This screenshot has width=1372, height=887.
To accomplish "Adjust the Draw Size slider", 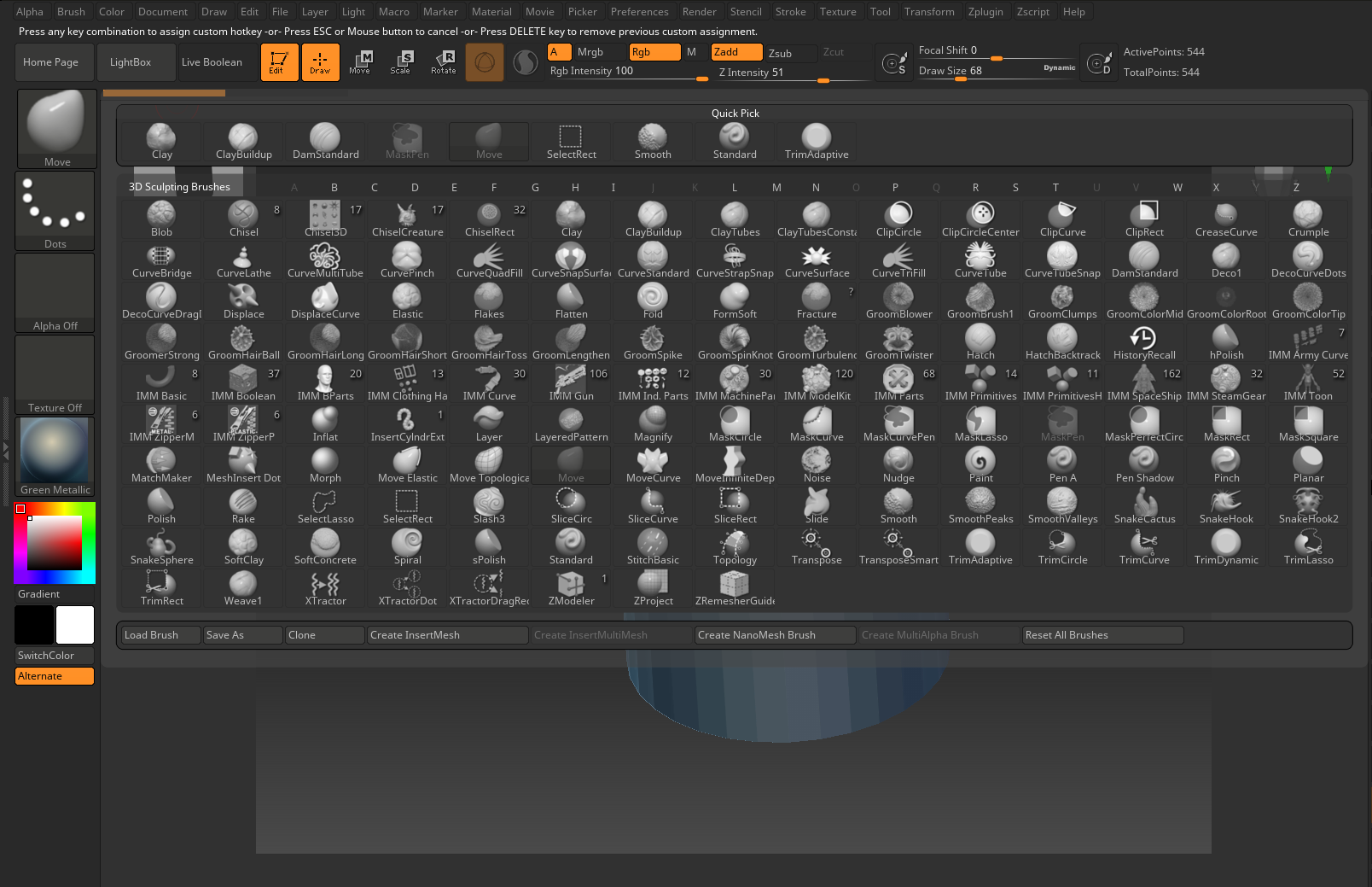I will pos(997,71).
